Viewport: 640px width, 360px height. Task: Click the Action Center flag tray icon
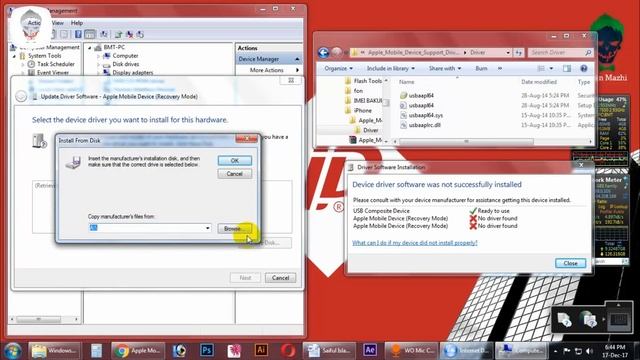(x=567, y=351)
